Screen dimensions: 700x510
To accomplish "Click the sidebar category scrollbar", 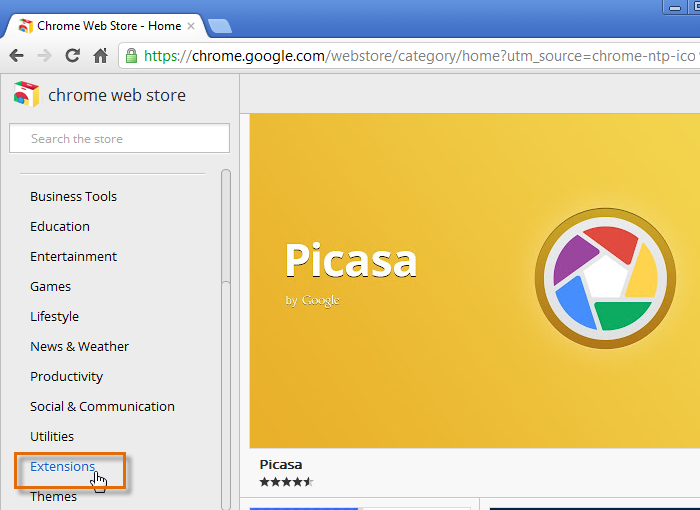I will tap(226, 339).
